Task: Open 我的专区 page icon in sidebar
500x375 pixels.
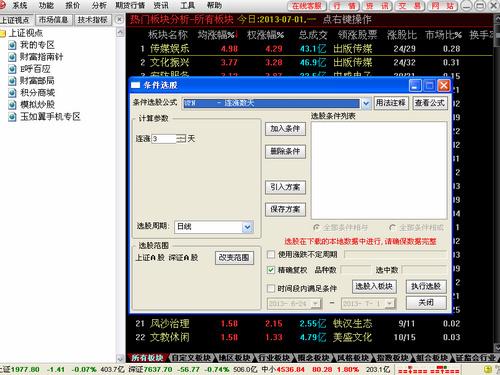Action: [x=12, y=45]
